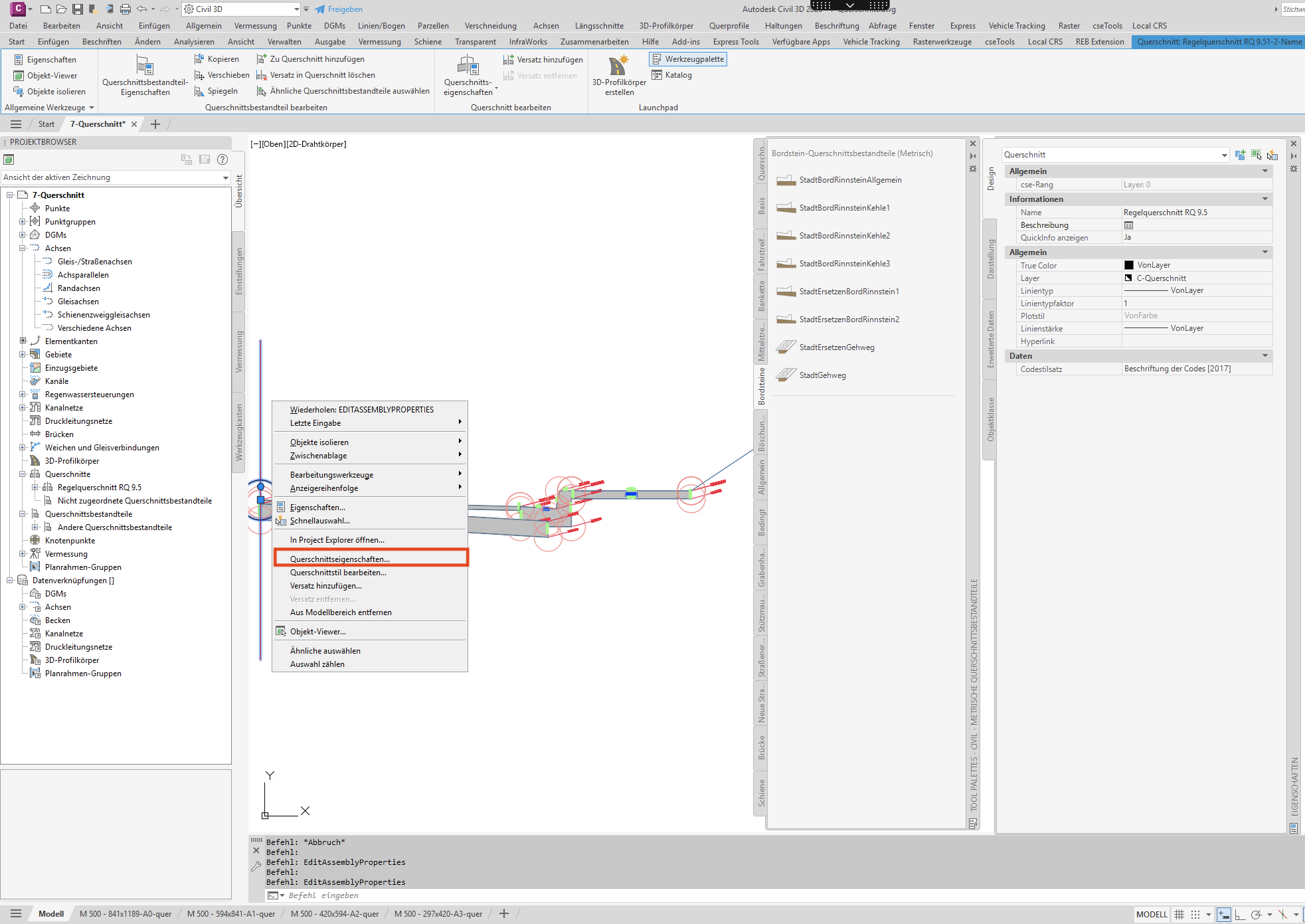Click the C-Querschnitt layer color swatch
This screenshot has width=1305, height=924.
1128,278
